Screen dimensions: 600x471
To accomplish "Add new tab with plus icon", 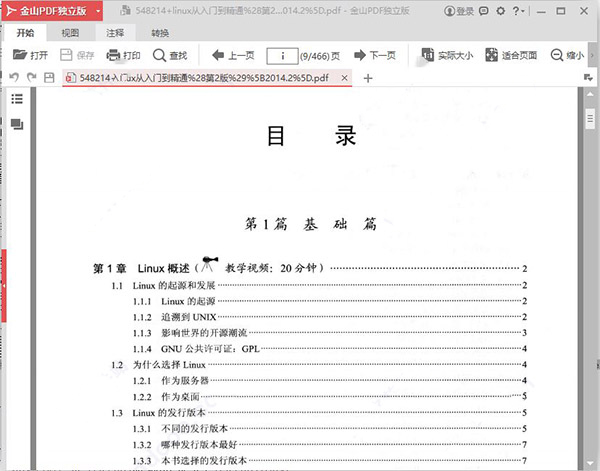I will (368, 78).
